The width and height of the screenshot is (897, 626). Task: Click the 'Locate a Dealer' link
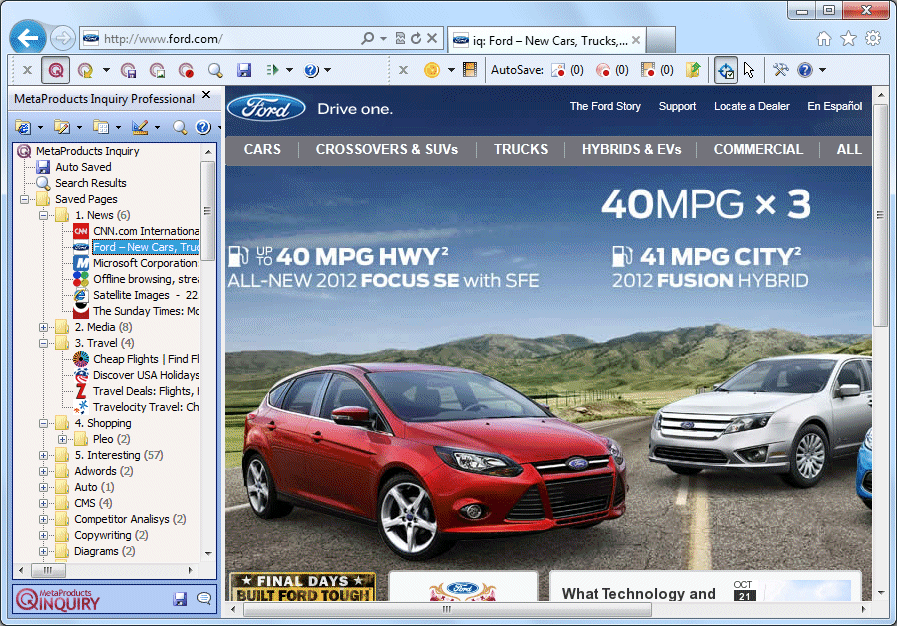751,106
